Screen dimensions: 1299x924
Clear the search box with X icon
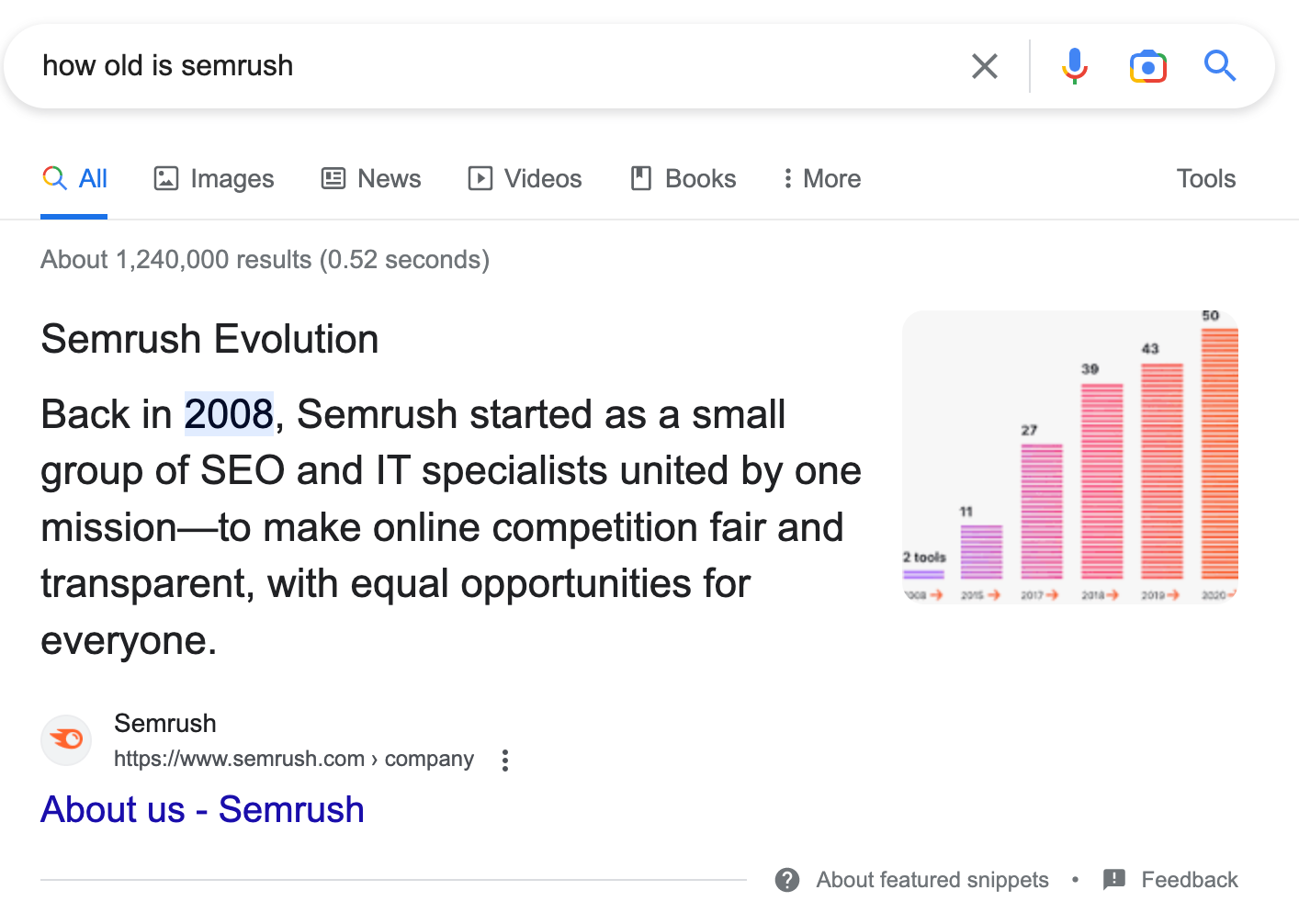coord(984,66)
